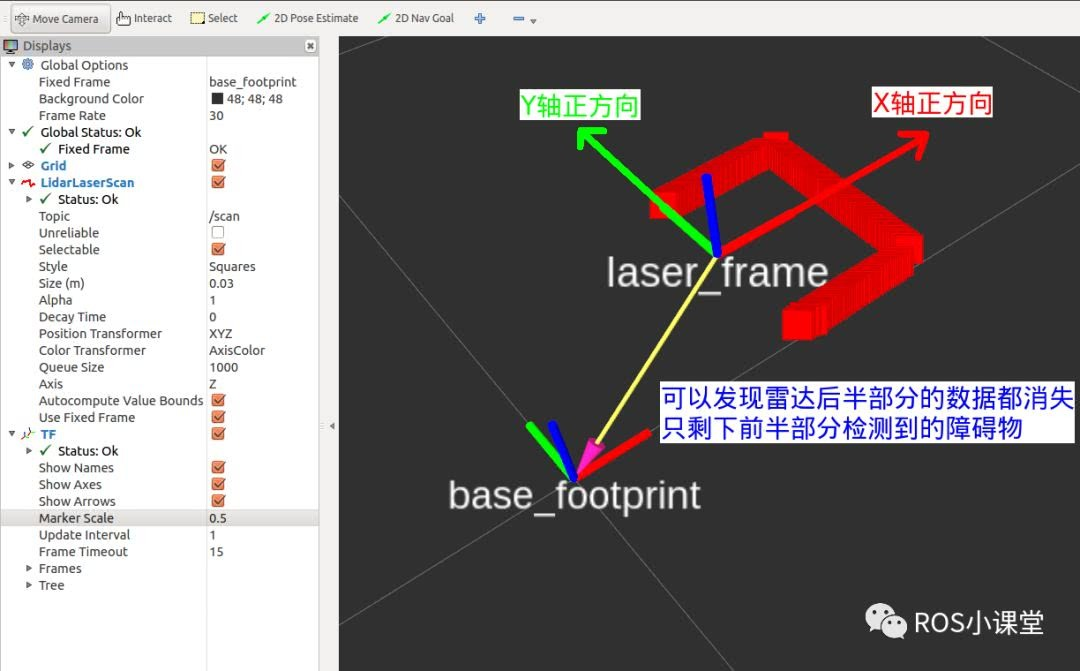Click the TF Status Ok checkmark

pyautogui.click(x=45, y=451)
